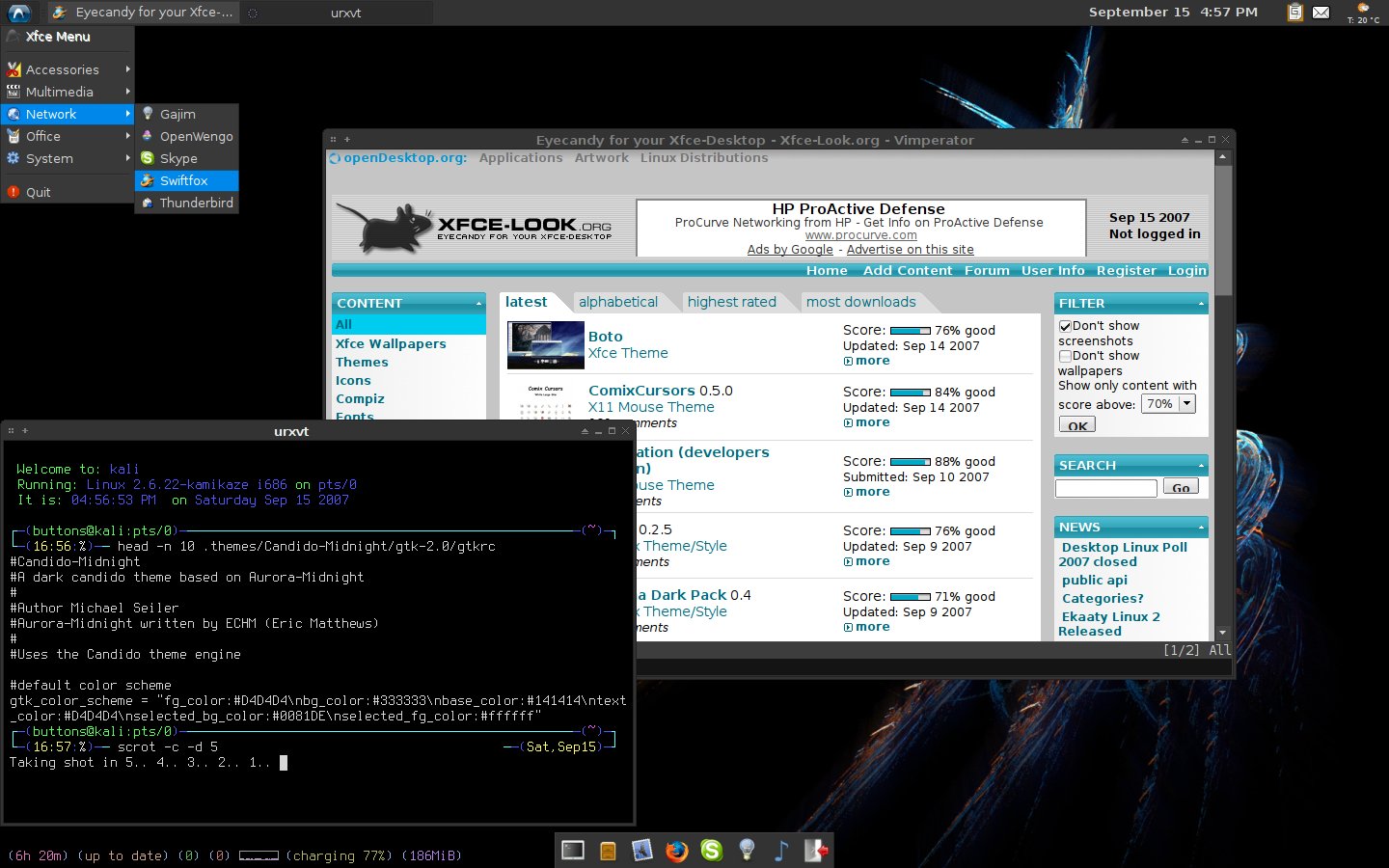Toggle the 'Don't show wallpapers' checkbox
1389x868 pixels.
[1066, 356]
